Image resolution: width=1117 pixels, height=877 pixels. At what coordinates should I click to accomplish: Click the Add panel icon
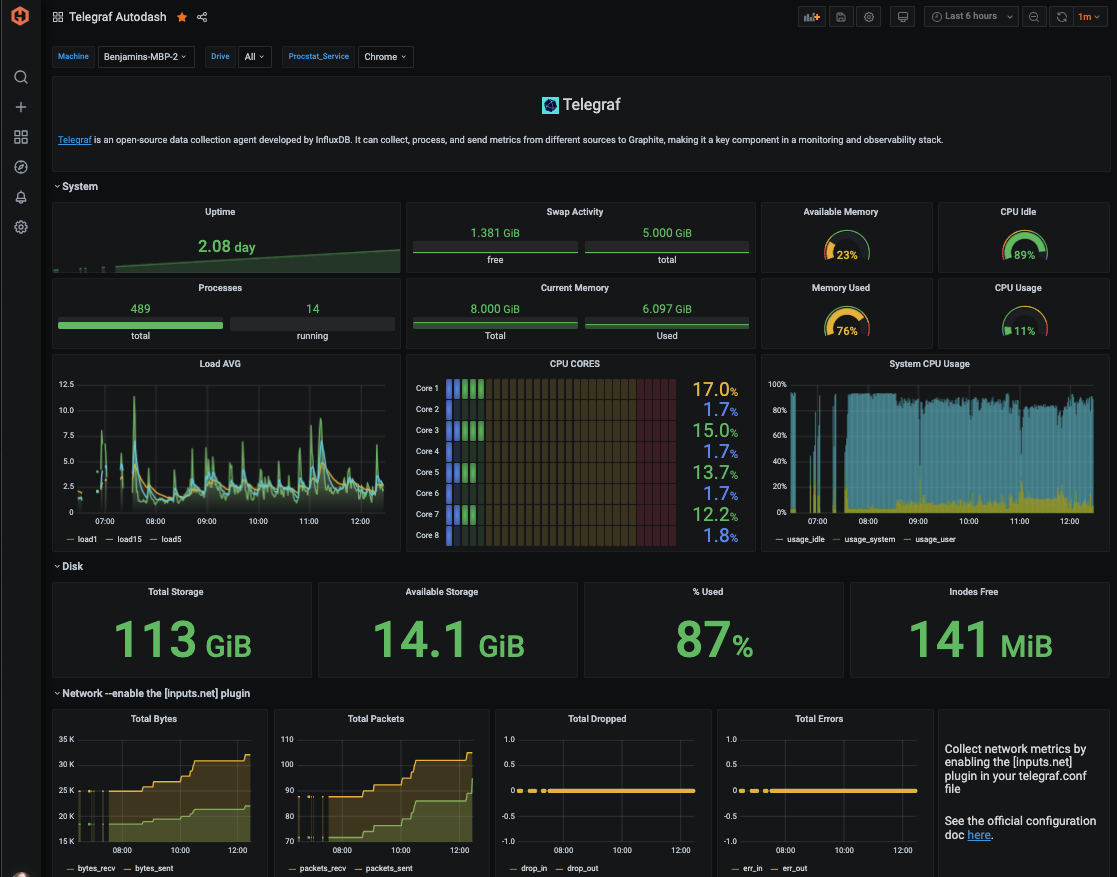pos(811,17)
